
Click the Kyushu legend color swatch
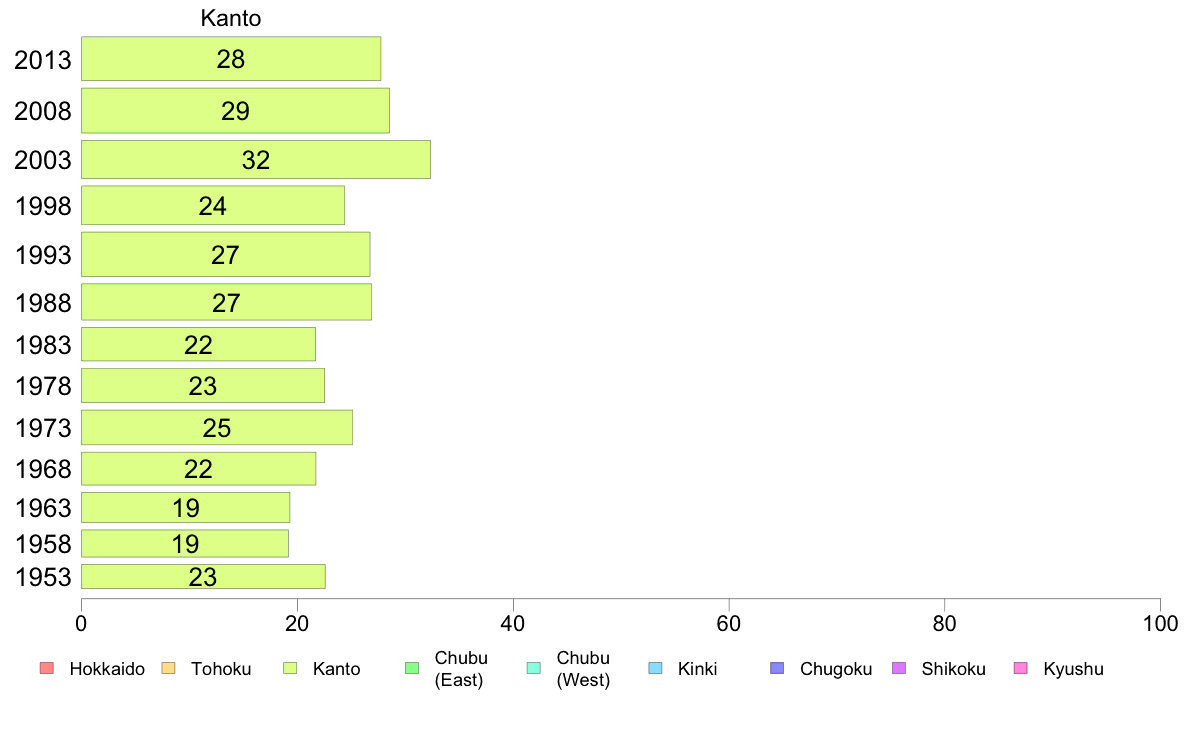[1021, 668]
